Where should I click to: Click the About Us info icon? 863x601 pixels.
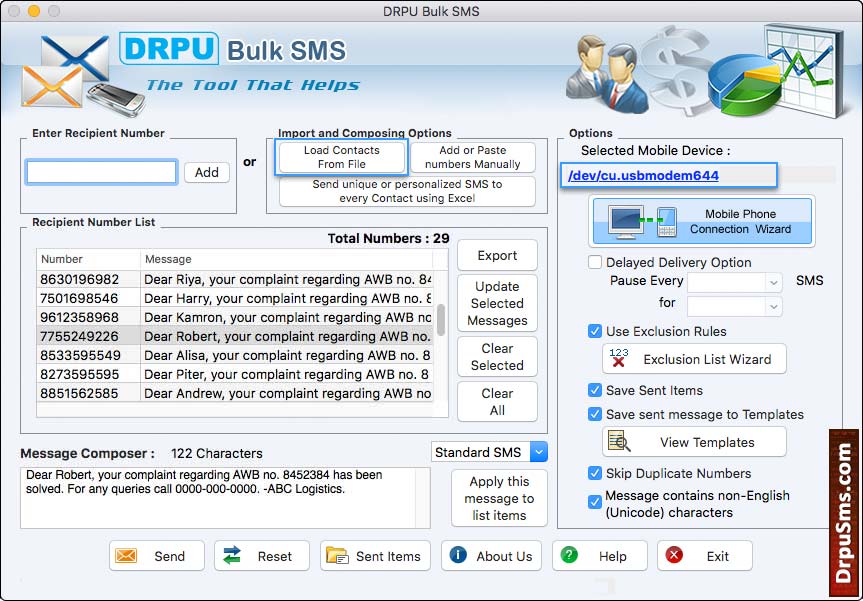click(458, 555)
